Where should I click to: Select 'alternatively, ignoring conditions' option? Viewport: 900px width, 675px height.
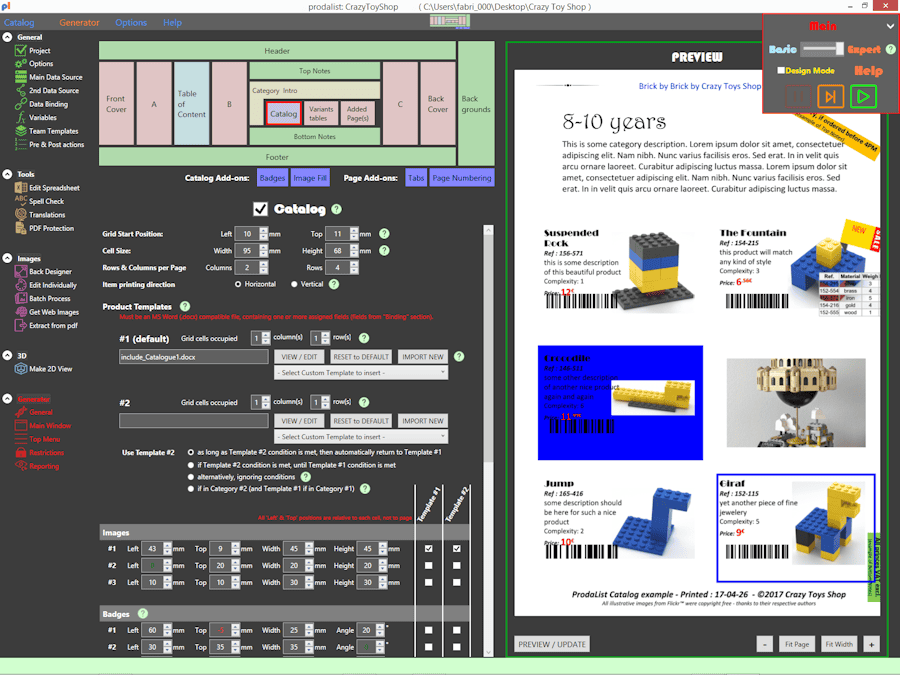191,477
